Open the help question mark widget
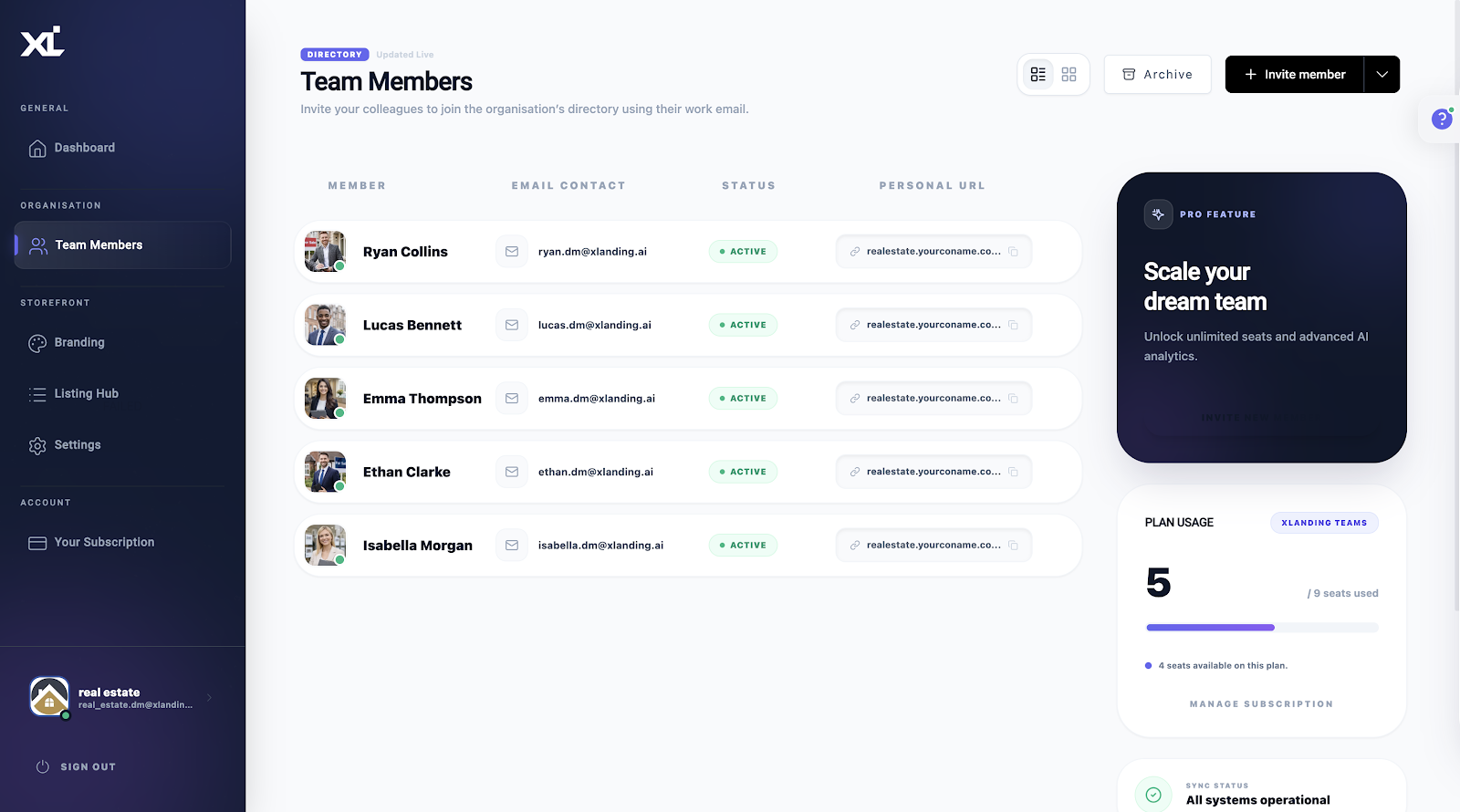Screen dimensions: 1460x812 (x=1442, y=119)
